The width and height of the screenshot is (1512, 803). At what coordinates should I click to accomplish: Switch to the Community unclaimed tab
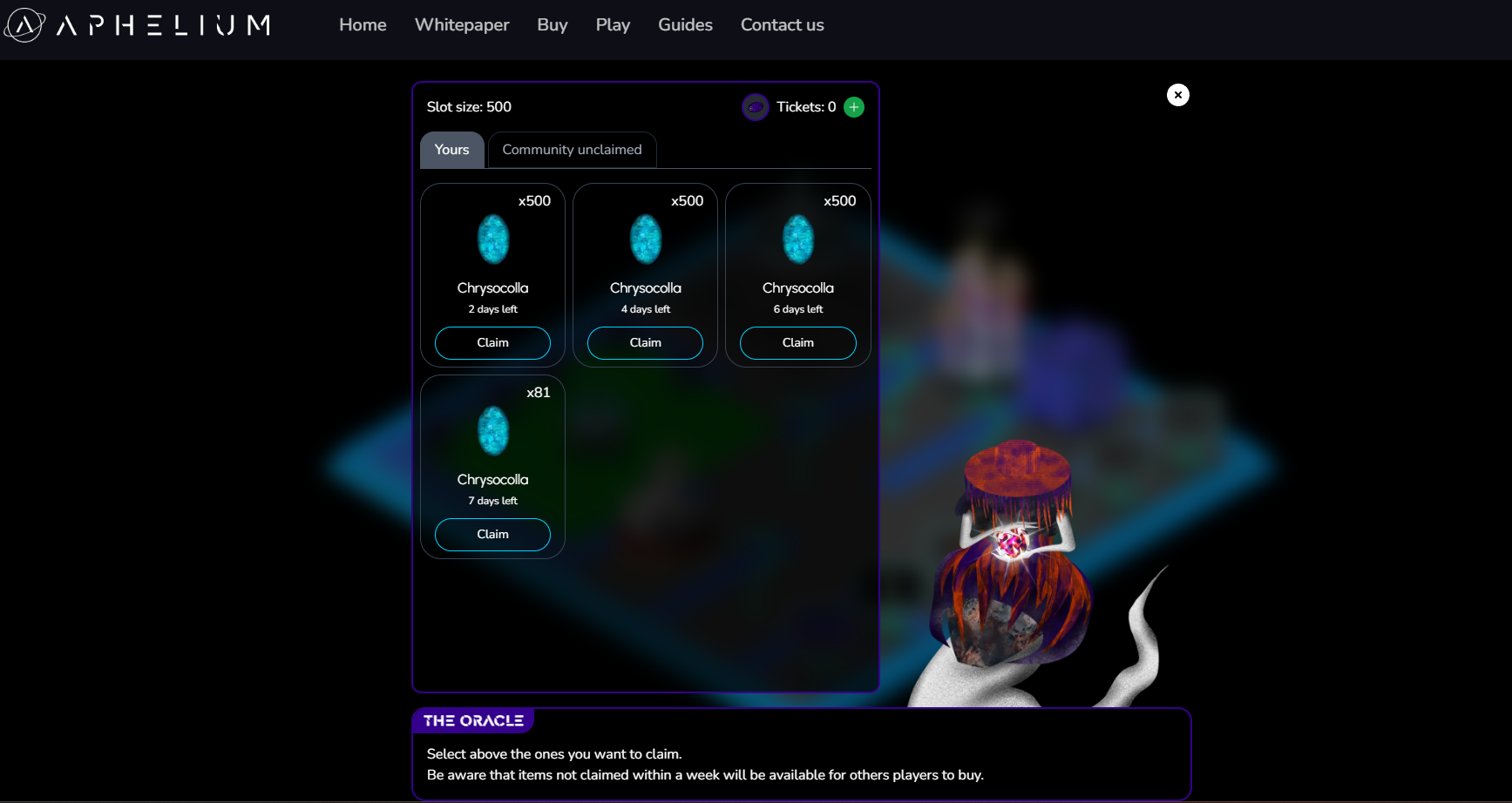572,150
